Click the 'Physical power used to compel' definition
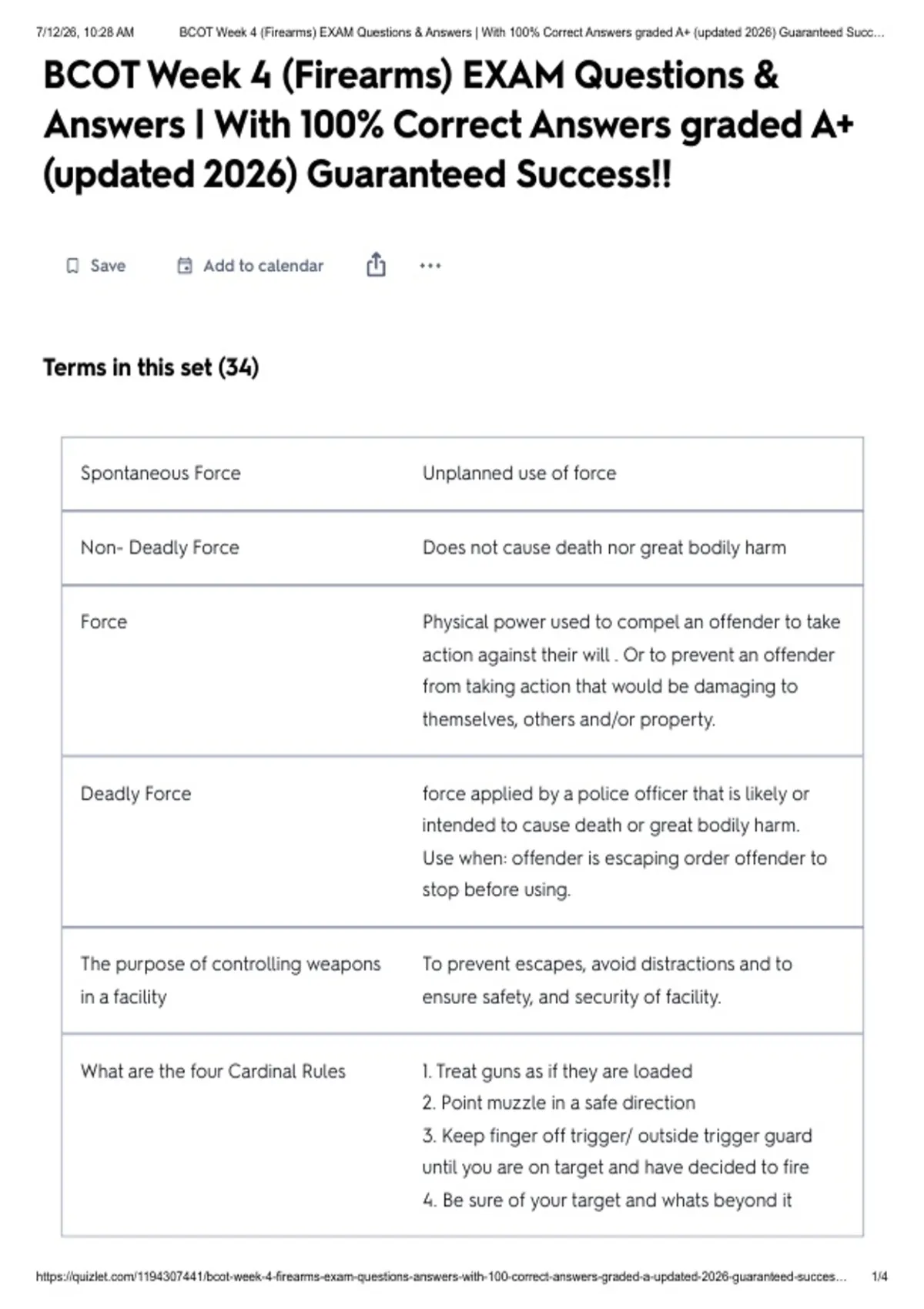Screen dimensions: 924x1309 click(x=631, y=670)
